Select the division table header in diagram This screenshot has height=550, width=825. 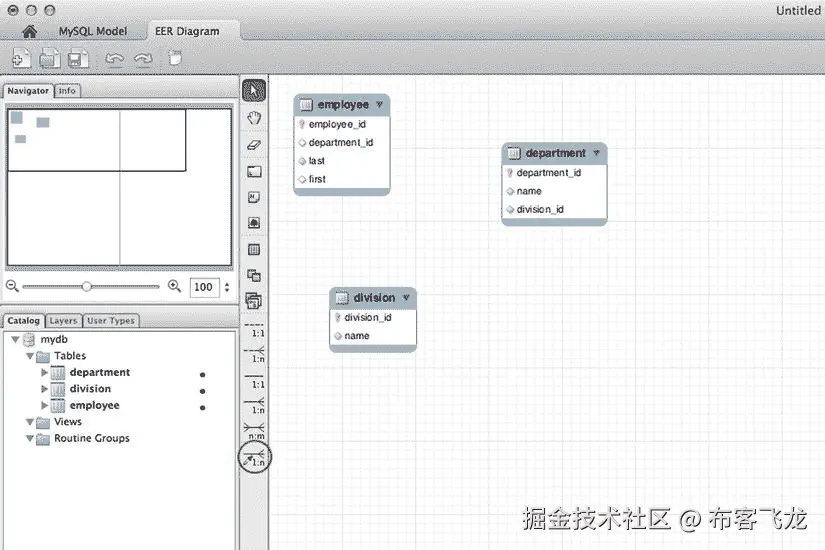coord(373,298)
